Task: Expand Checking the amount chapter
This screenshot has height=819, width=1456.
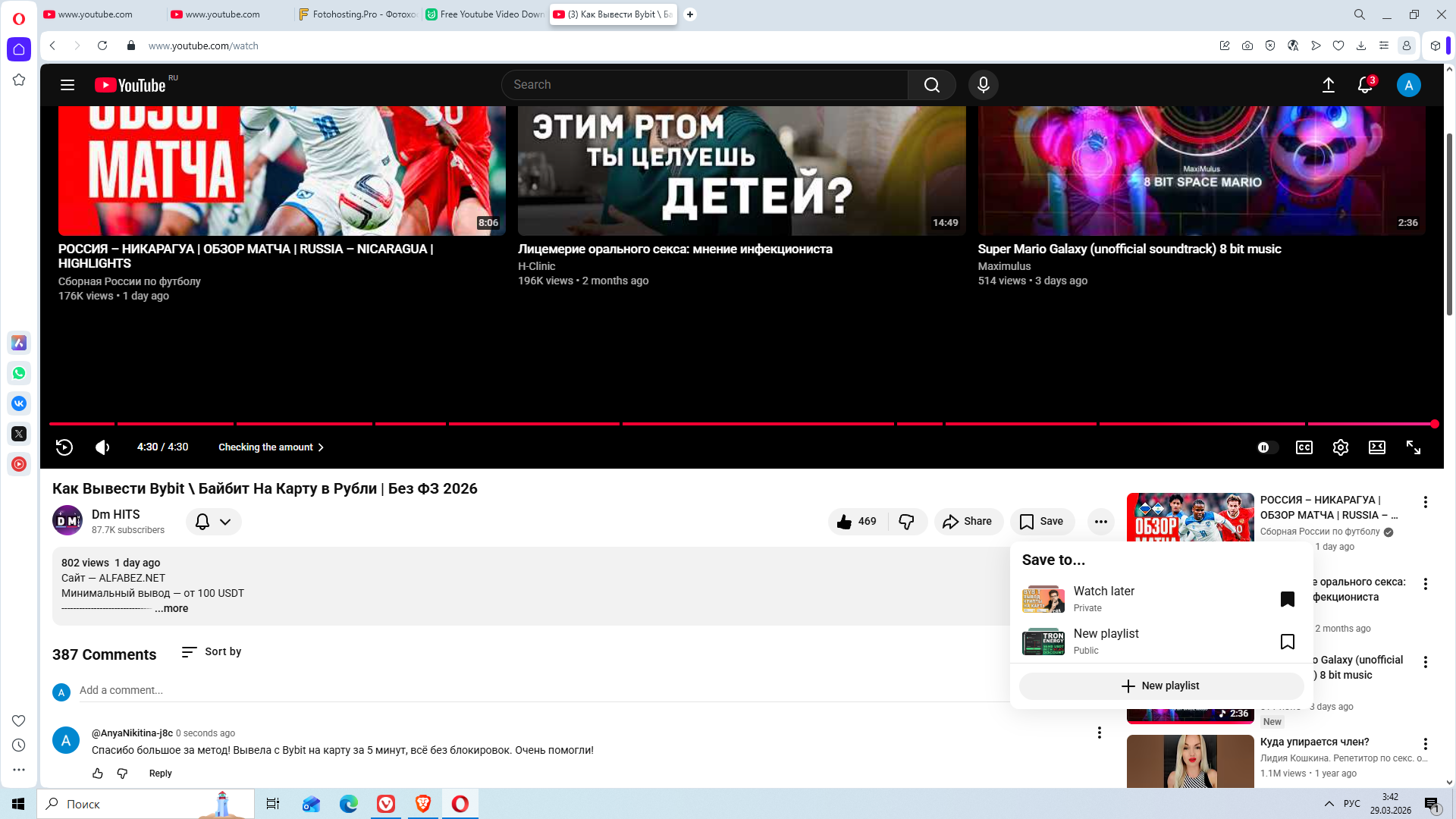Action: (271, 447)
